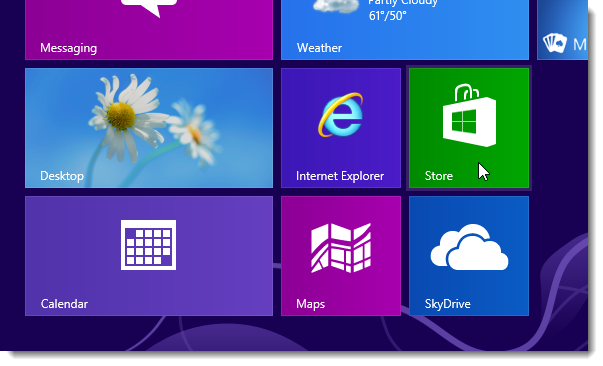Viewport: 603px width, 366px height.
Task: Open the Weather tile
Action: 405,30
